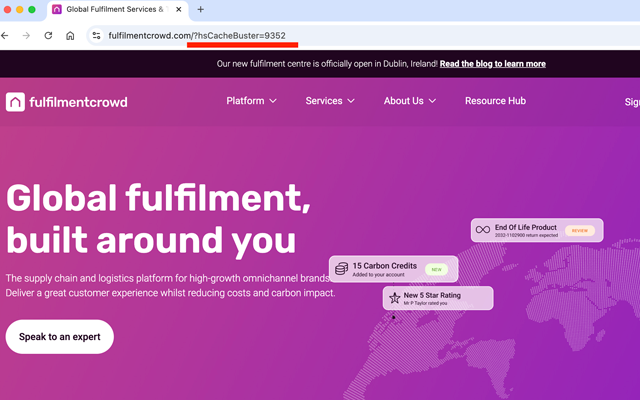The image size is (640, 400).
Task: Select the Global Fulfilment Services browser tab
Action: coord(118,10)
